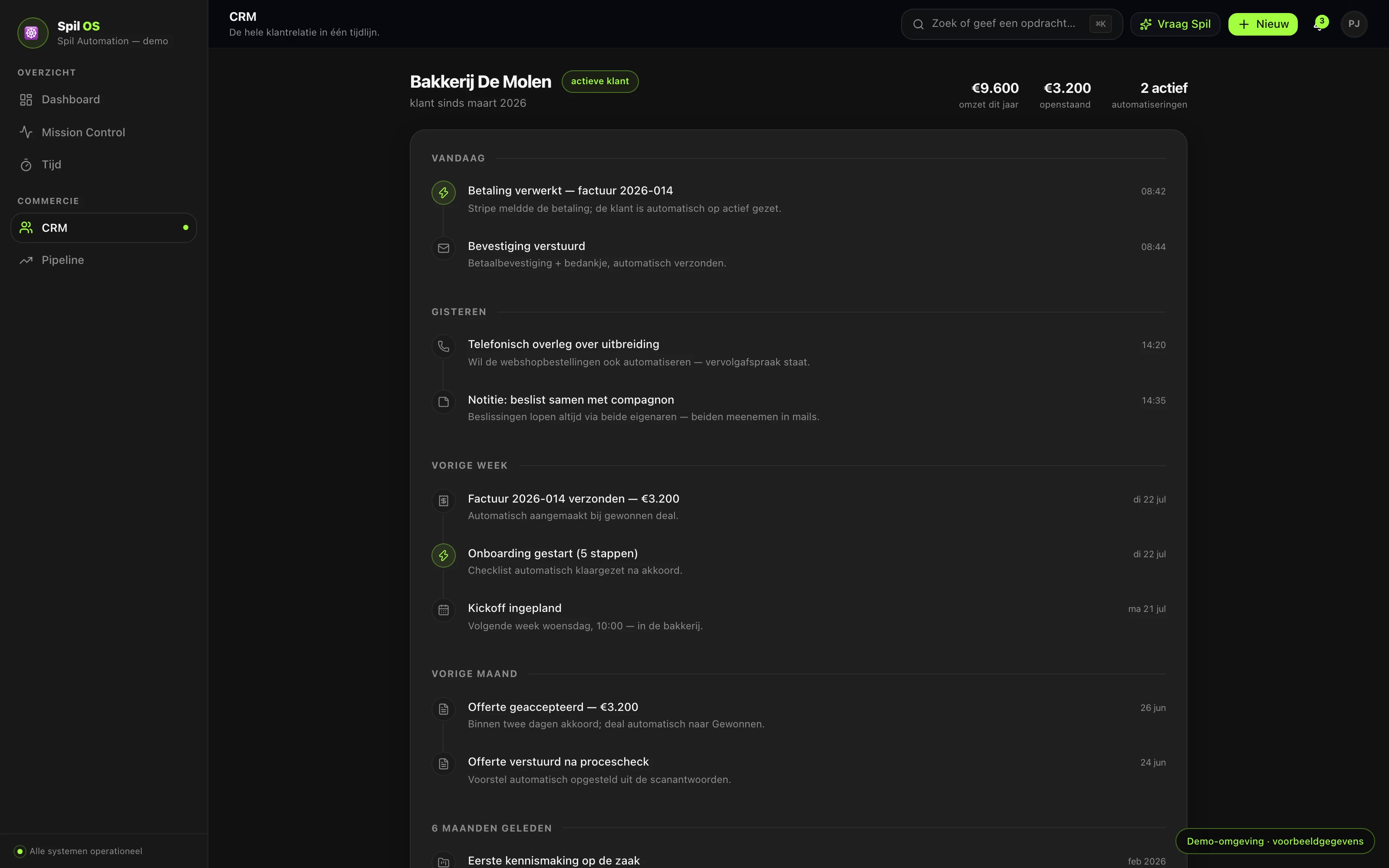This screenshot has width=1389, height=868.
Task: Click the note icon for Notitie entry
Action: click(444, 402)
